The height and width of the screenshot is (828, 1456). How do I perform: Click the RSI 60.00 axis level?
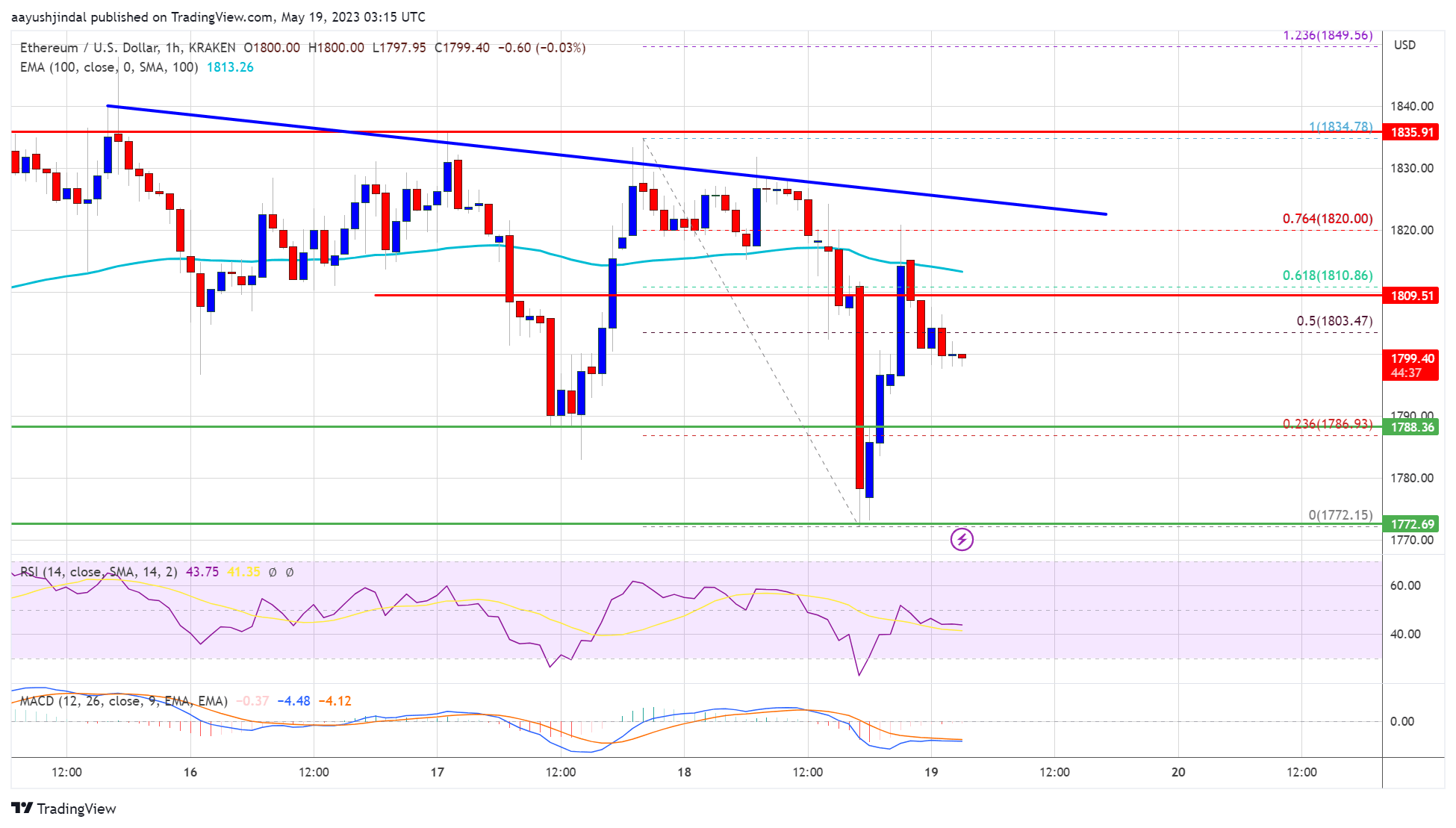click(x=1405, y=585)
